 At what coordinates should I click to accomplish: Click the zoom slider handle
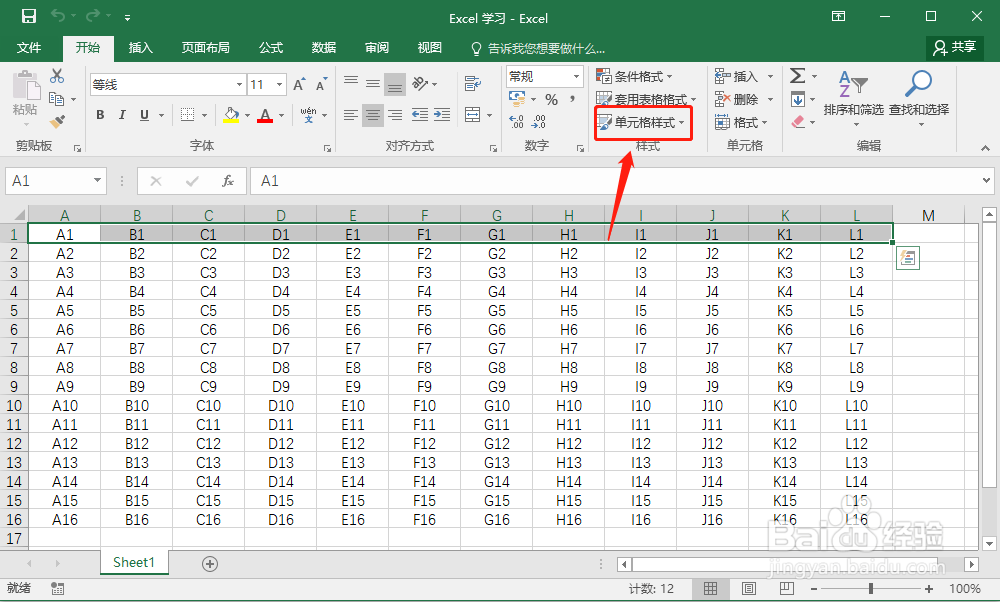tap(871, 589)
